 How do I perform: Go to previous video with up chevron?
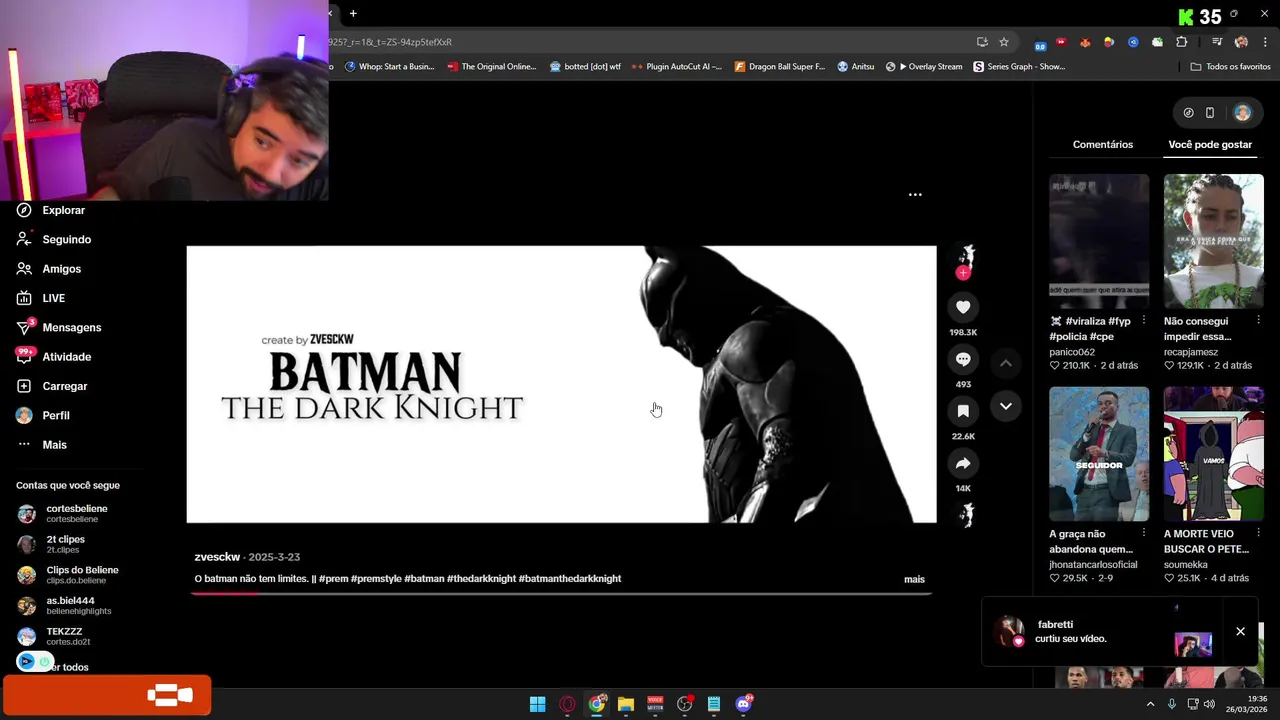coord(1006,364)
